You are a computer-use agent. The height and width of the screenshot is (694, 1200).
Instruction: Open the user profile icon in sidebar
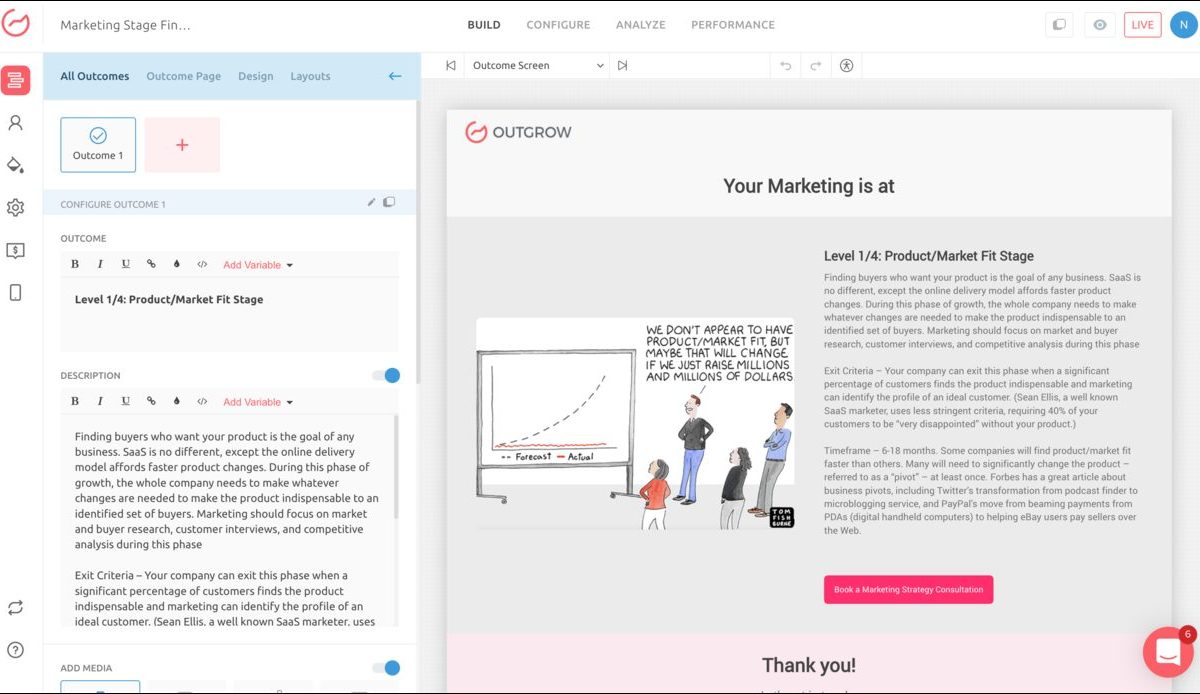coord(15,123)
